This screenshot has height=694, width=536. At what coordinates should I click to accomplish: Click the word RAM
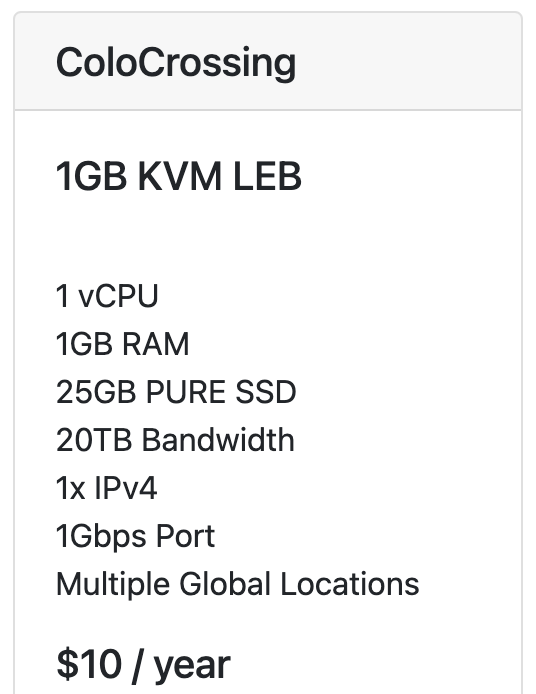coord(156,344)
